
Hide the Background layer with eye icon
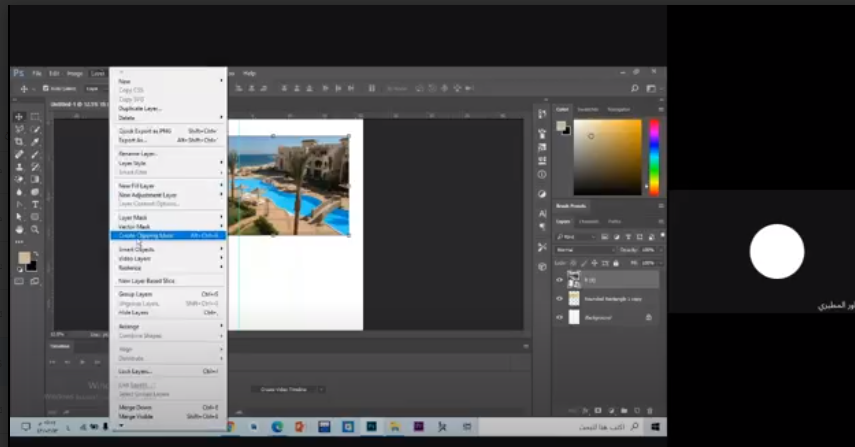(559, 317)
